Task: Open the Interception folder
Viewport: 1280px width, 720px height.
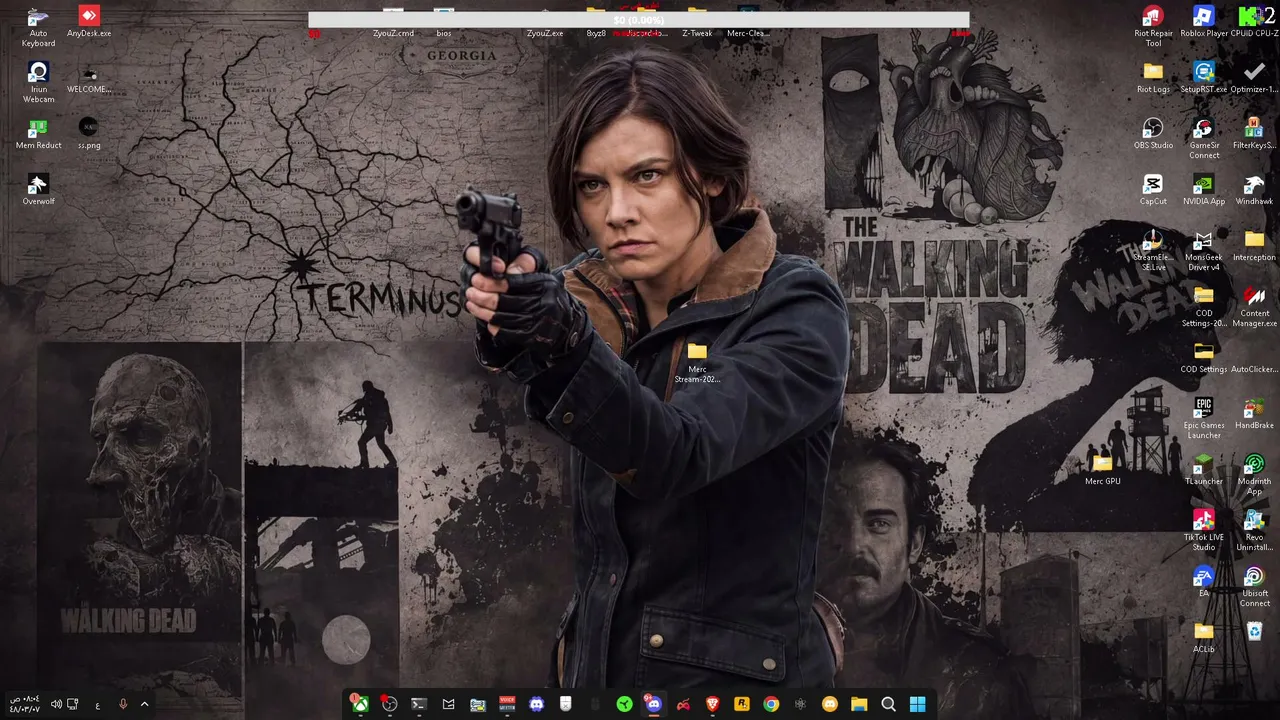Action: point(1254,246)
